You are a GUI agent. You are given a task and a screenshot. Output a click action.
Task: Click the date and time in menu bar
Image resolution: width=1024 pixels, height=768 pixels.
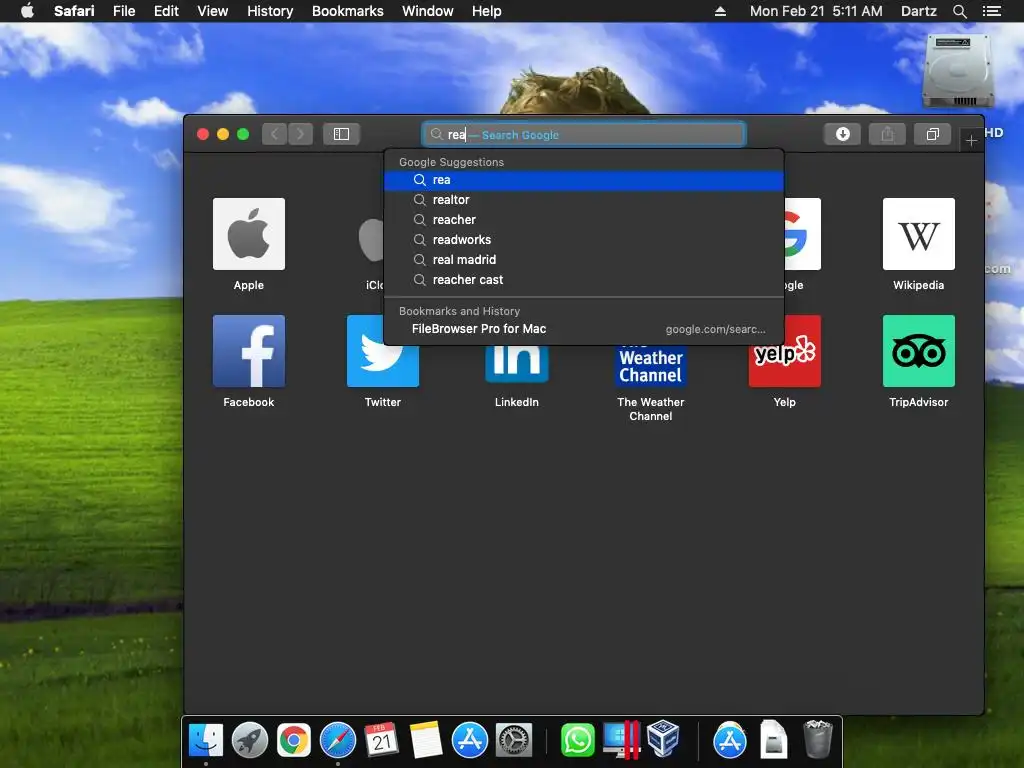(816, 11)
